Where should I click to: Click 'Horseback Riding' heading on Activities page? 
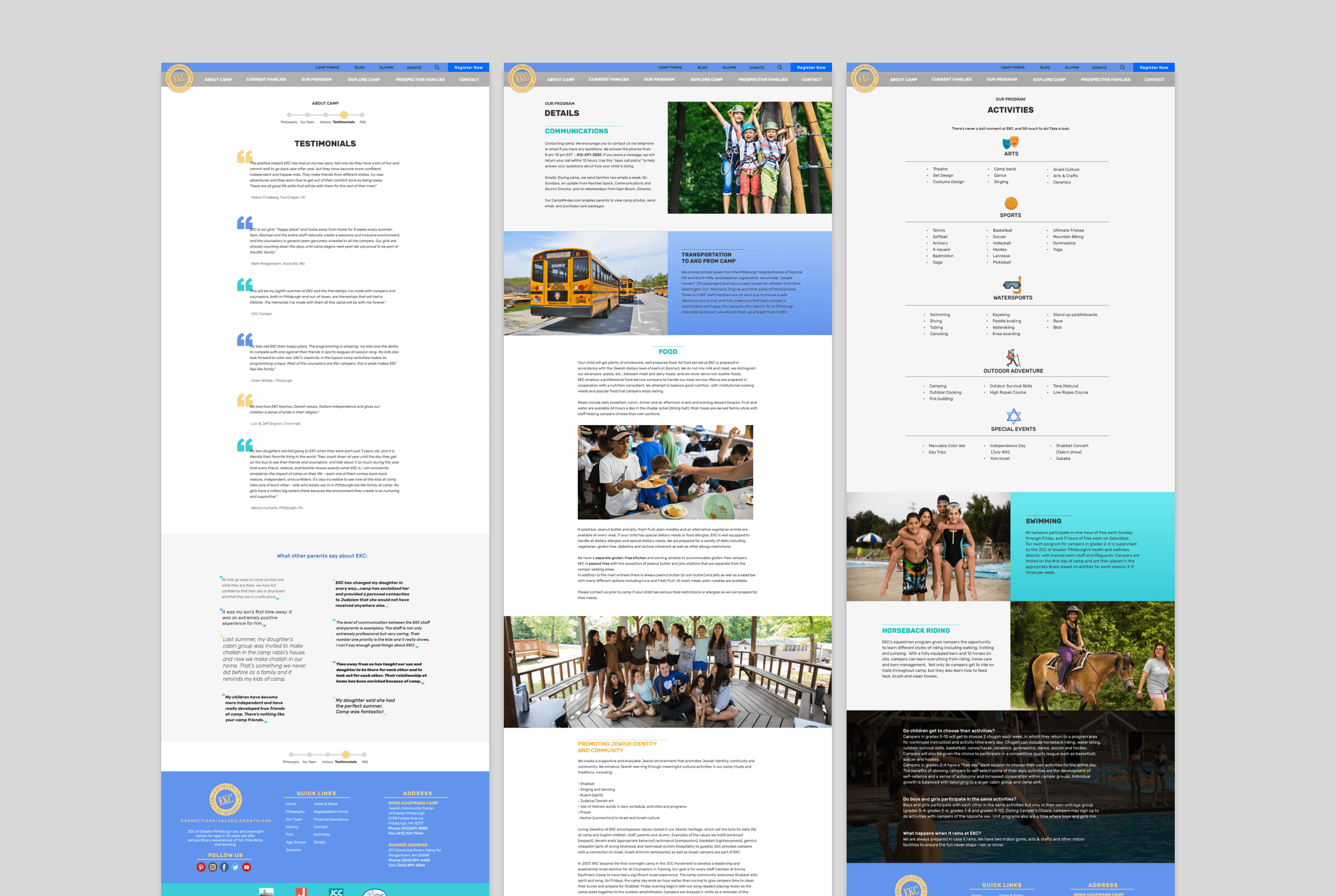pyautogui.click(x=915, y=631)
